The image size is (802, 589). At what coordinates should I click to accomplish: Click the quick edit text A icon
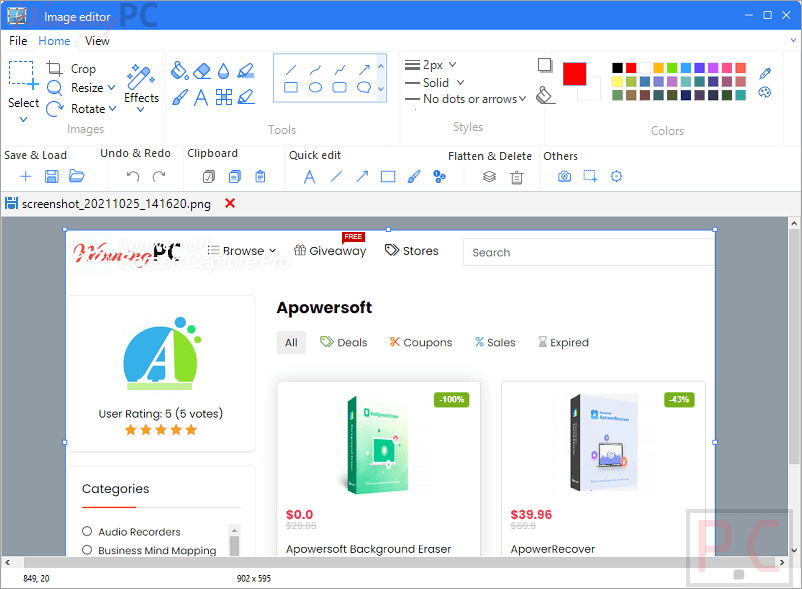309,177
